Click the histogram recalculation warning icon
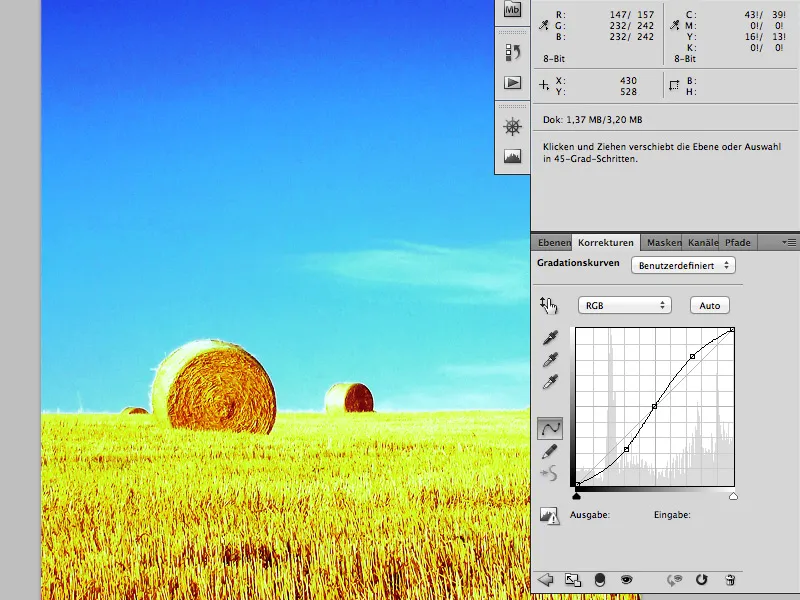 click(x=549, y=515)
